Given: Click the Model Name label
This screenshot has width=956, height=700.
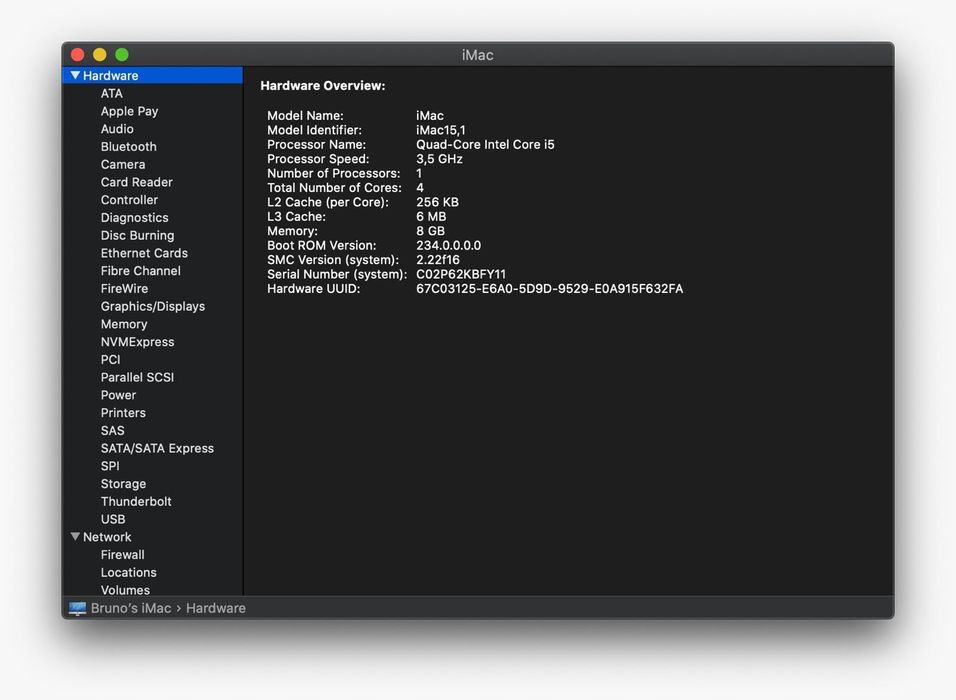Looking at the screenshot, I should click(305, 115).
